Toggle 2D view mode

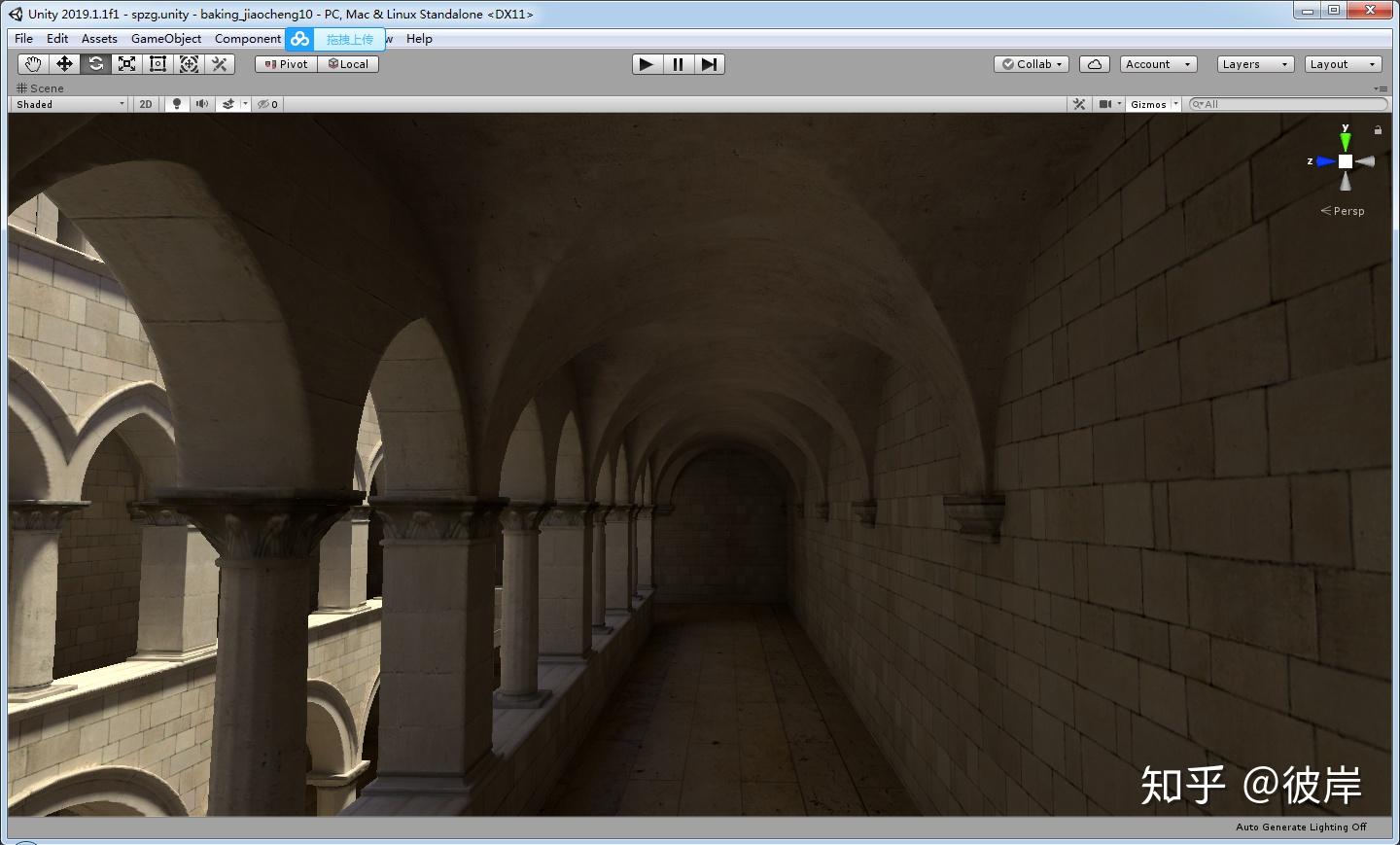coord(146,104)
